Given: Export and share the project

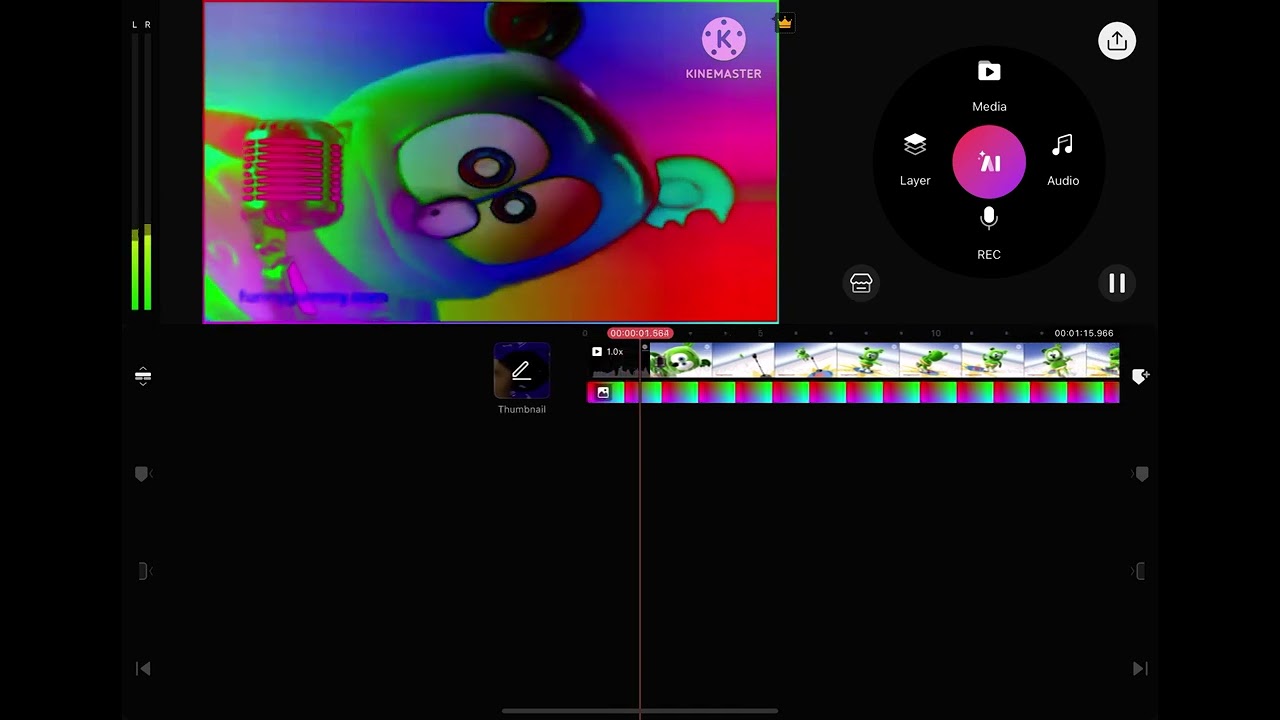Looking at the screenshot, I should (x=1117, y=41).
